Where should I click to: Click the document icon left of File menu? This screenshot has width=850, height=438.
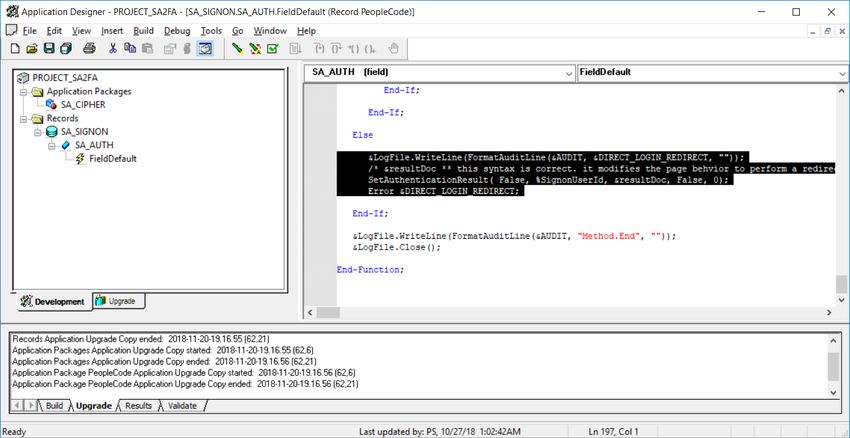coord(11,30)
